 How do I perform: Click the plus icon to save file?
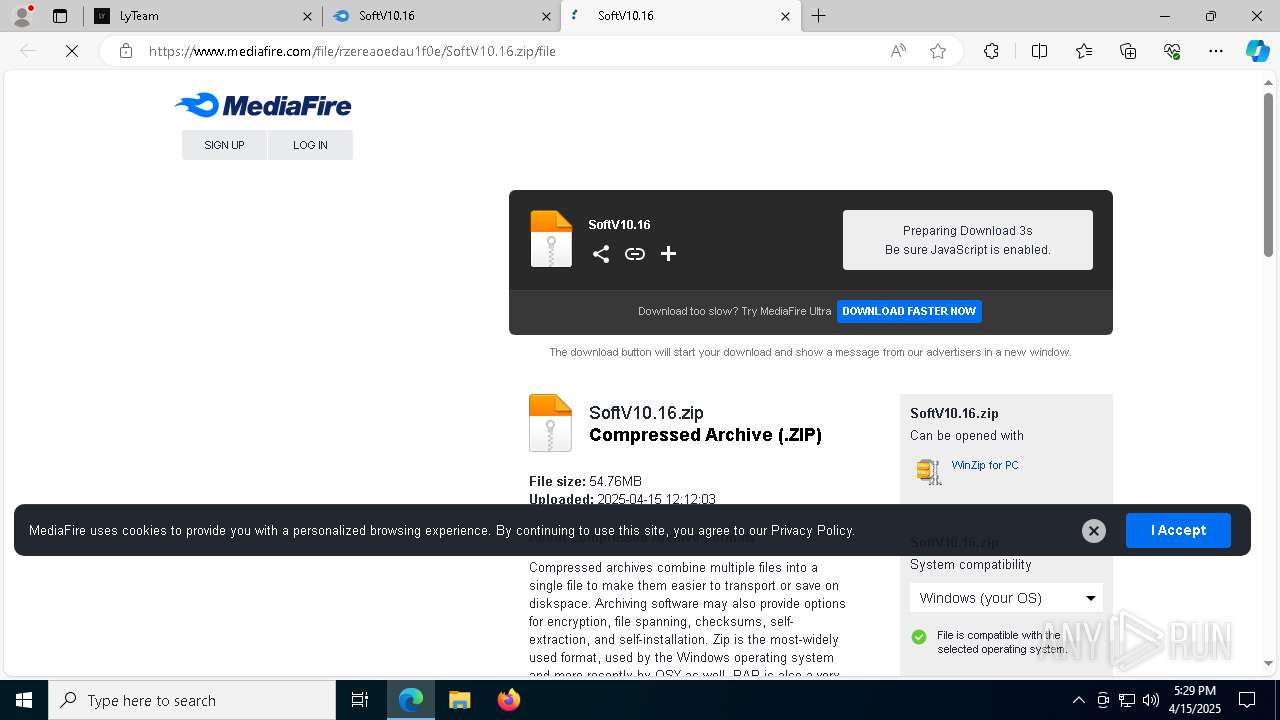pyautogui.click(x=668, y=254)
